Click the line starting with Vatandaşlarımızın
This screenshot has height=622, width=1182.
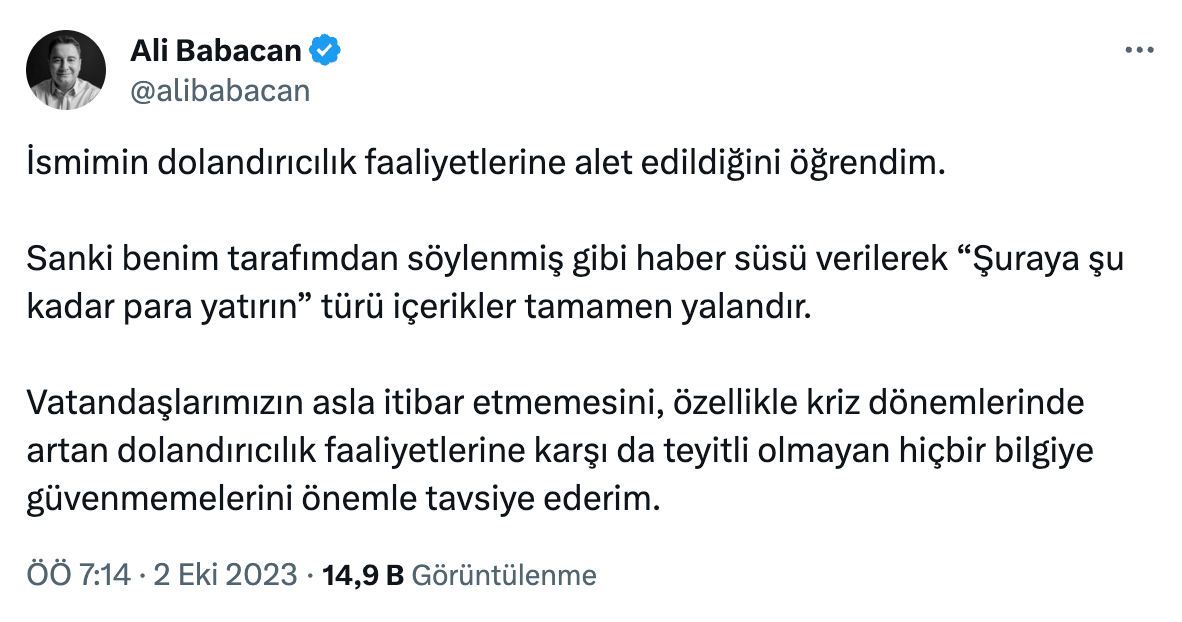tap(554, 407)
